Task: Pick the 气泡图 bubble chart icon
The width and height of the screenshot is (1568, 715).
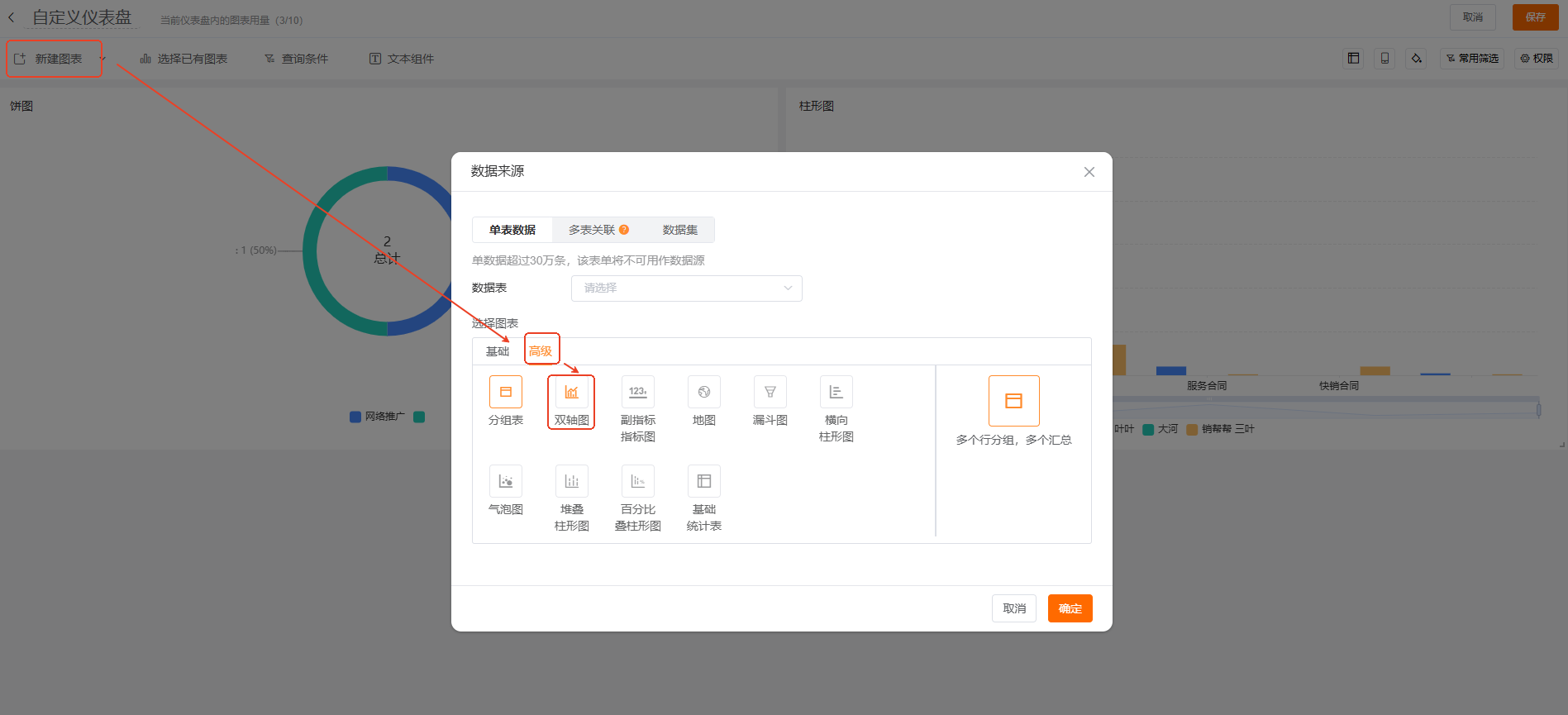Action: pyautogui.click(x=505, y=481)
